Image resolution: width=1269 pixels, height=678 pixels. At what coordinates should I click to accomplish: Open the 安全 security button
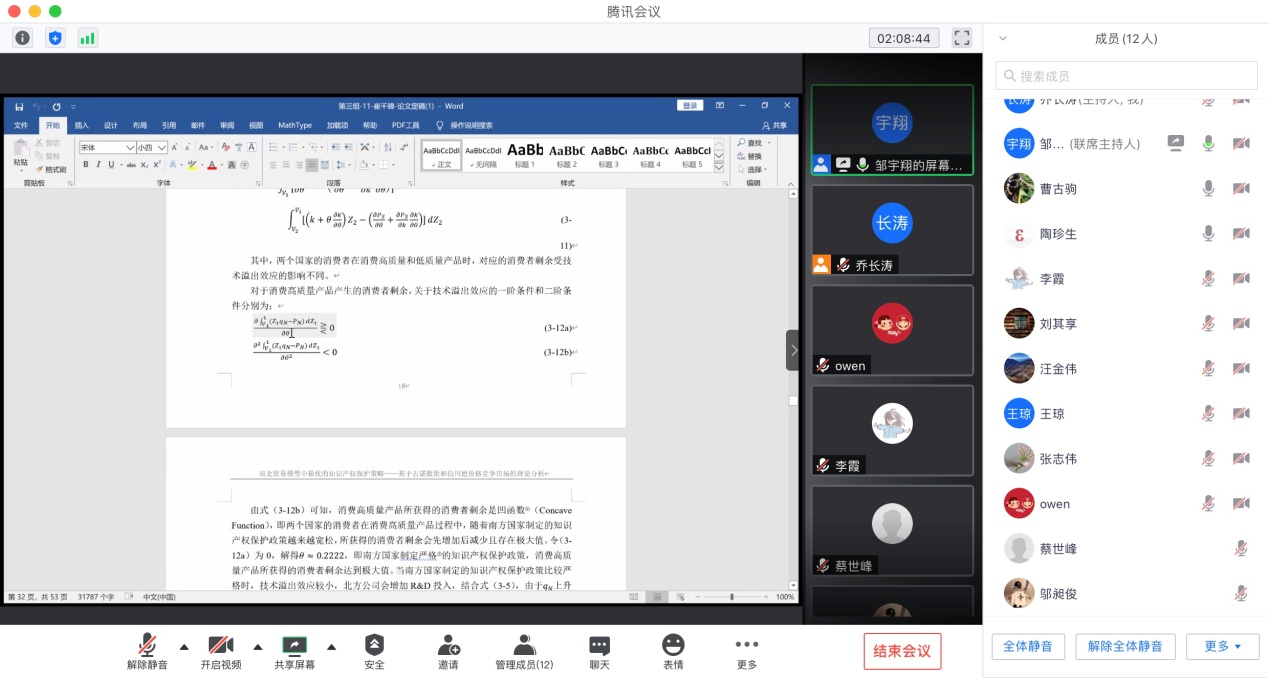click(x=374, y=652)
